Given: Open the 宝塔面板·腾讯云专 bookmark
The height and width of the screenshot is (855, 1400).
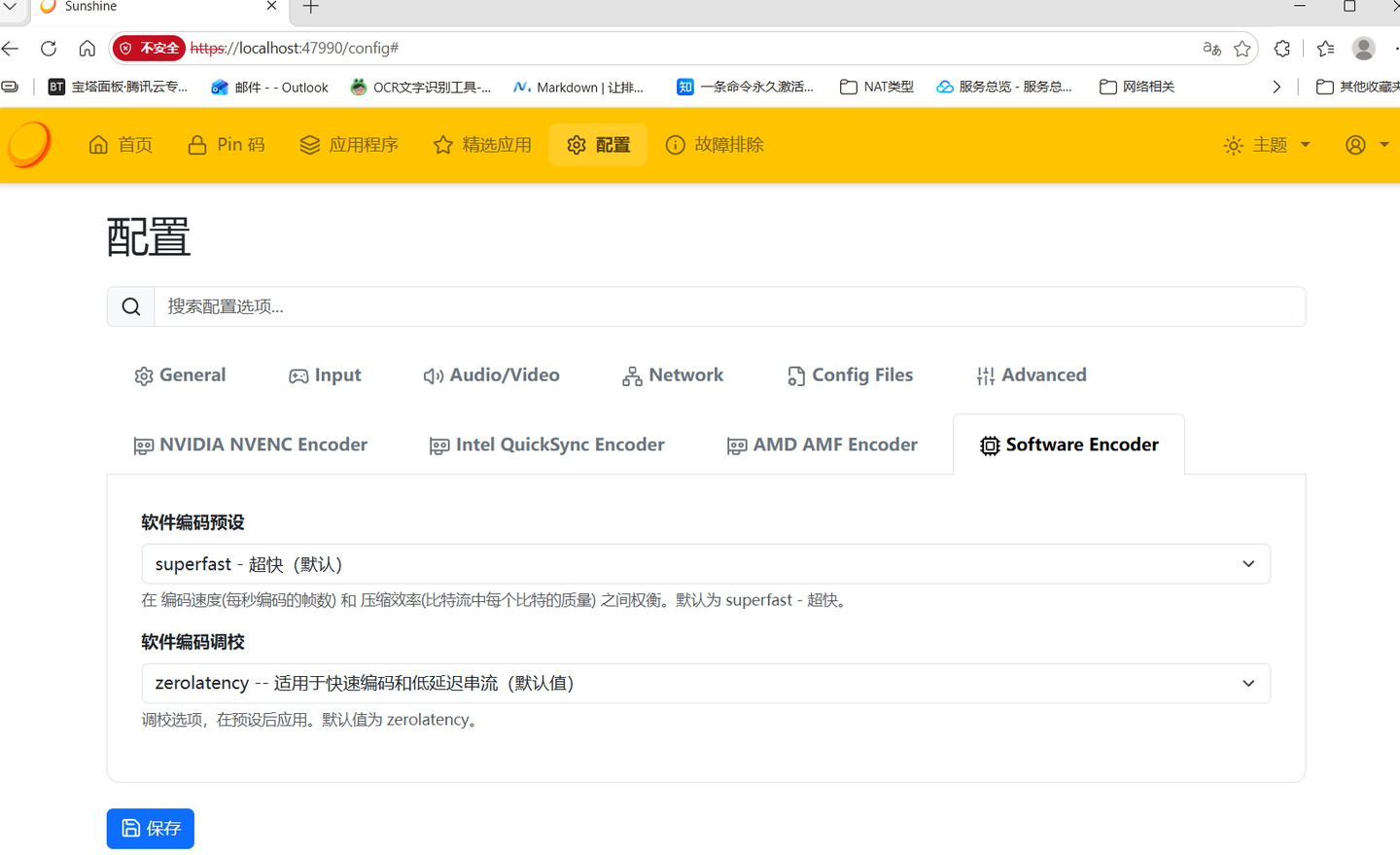Looking at the screenshot, I should click(119, 87).
